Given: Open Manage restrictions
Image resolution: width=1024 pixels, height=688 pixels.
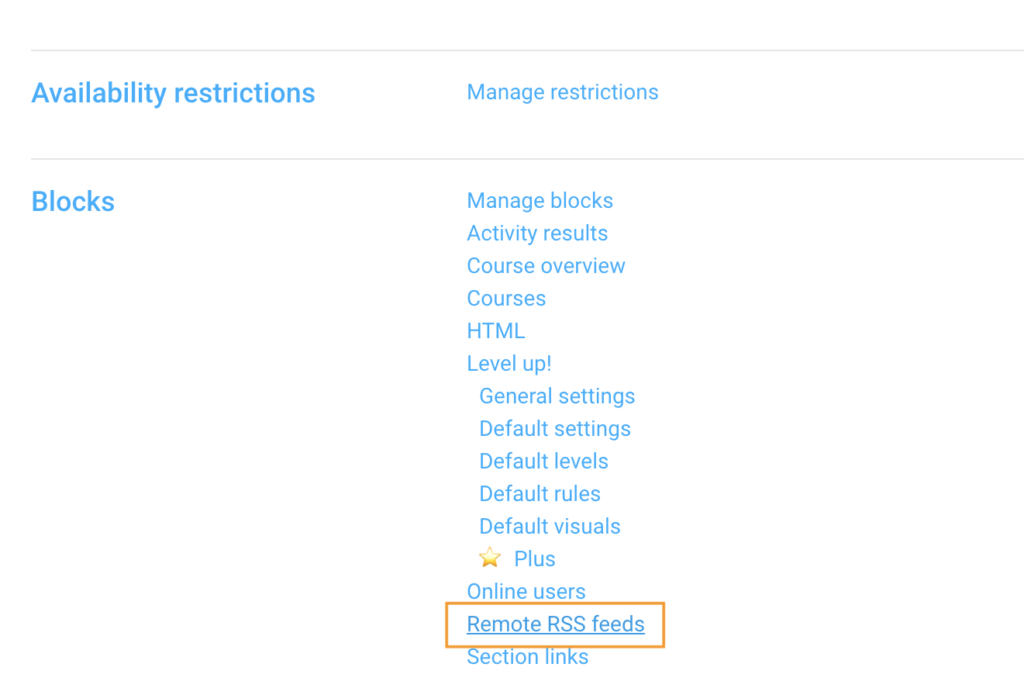Looking at the screenshot, I should (x=562, y=92).
